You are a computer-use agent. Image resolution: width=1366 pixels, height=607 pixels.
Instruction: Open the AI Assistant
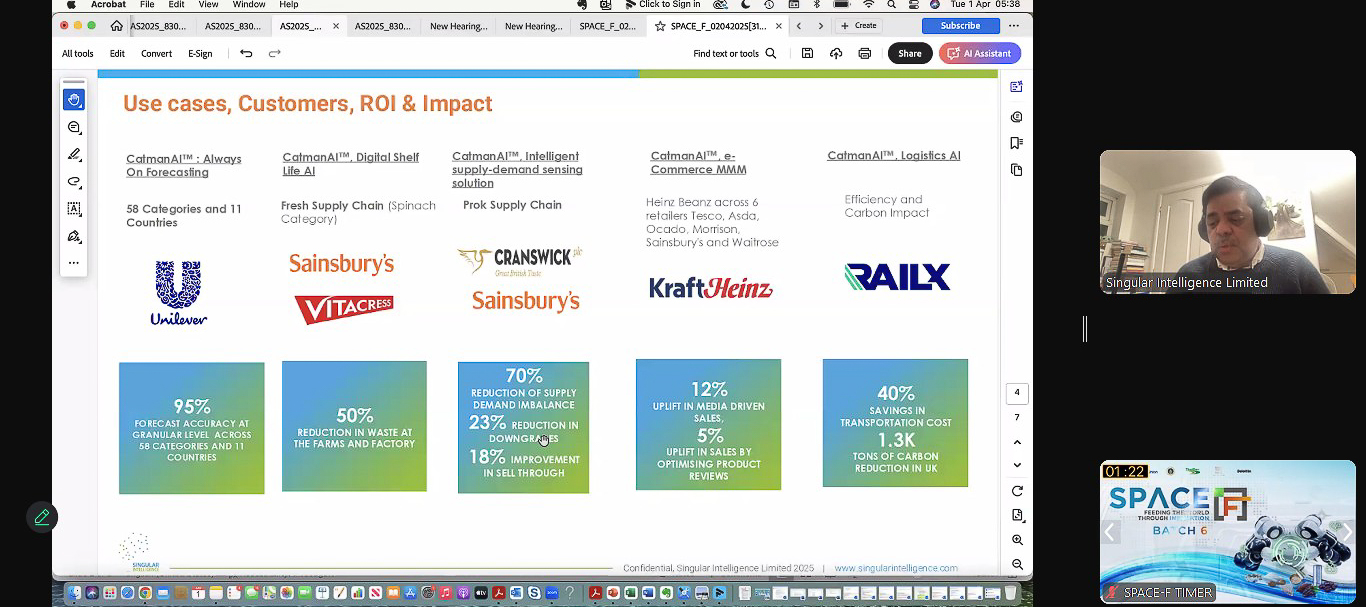click(x=979, y=54)
